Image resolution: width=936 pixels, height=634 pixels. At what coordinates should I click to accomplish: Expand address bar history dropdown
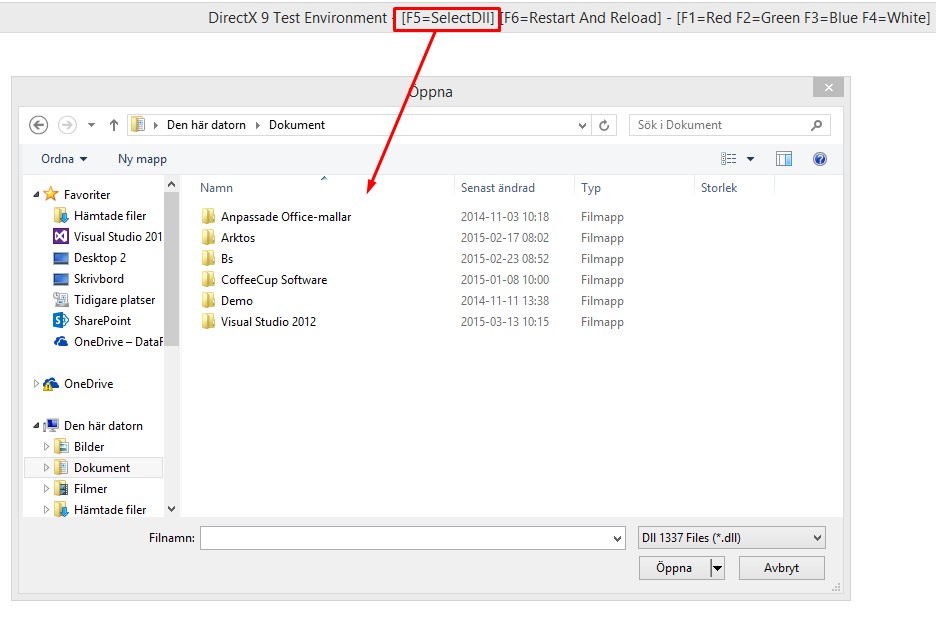coord(583,125)
